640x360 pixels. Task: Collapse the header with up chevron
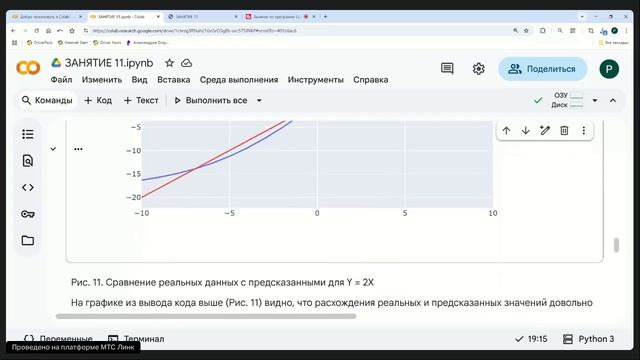613,100
